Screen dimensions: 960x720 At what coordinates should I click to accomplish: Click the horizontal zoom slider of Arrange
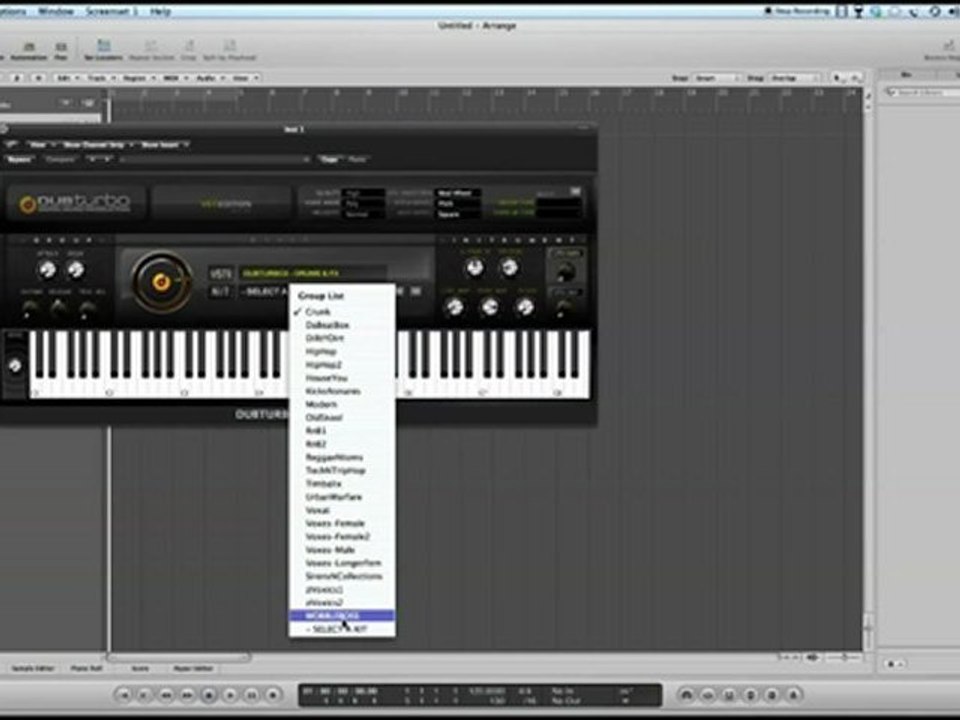click(x=844, y=657)
